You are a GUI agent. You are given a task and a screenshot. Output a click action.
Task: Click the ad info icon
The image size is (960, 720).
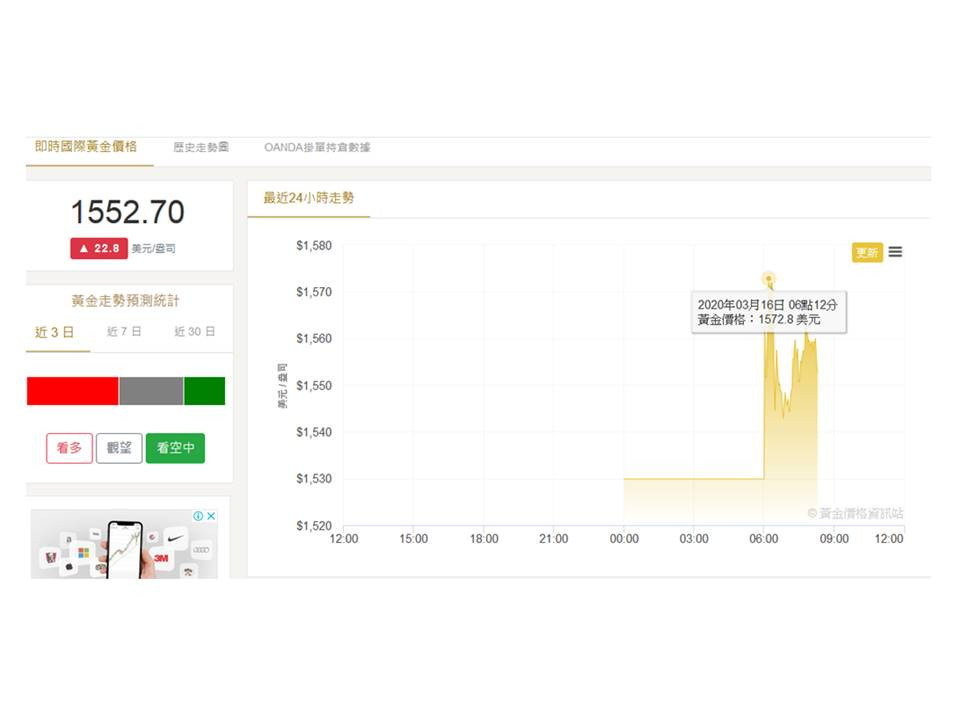click(198, 516)
